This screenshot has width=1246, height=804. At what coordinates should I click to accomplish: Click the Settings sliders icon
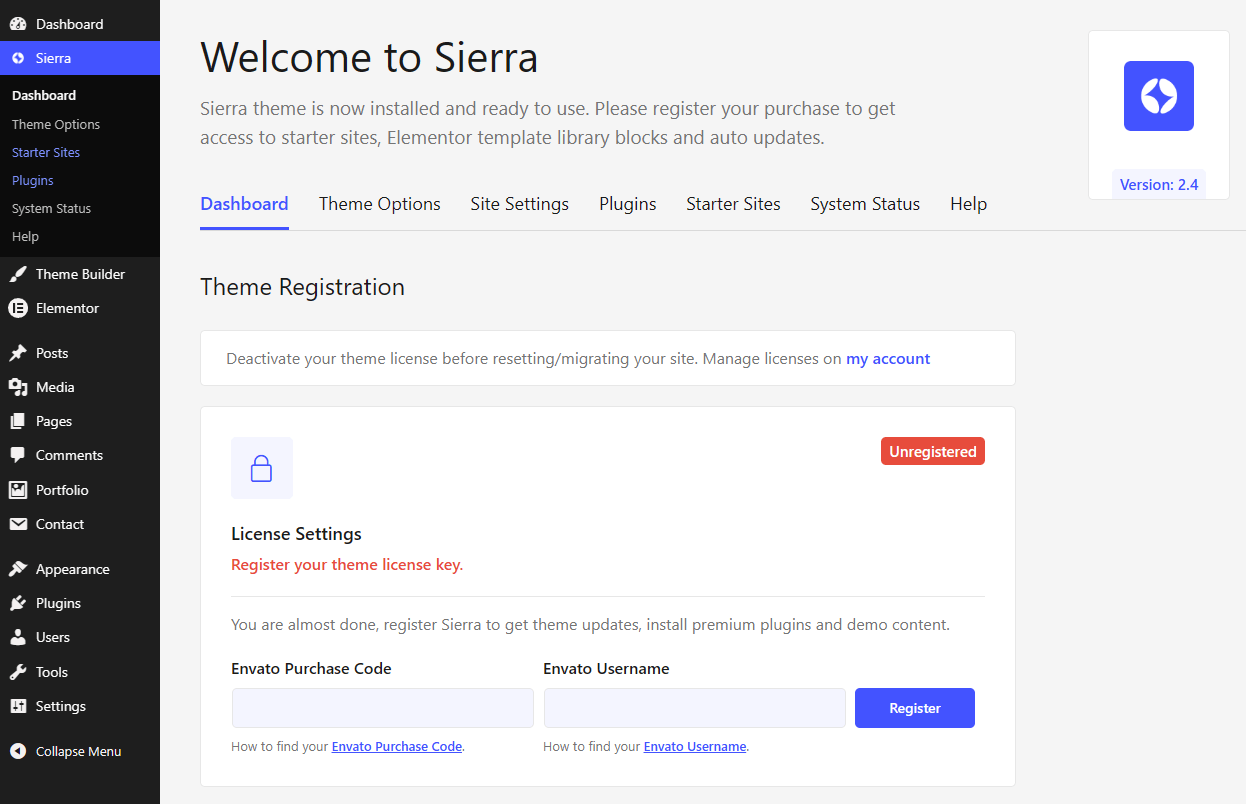(x=18, y=706)
